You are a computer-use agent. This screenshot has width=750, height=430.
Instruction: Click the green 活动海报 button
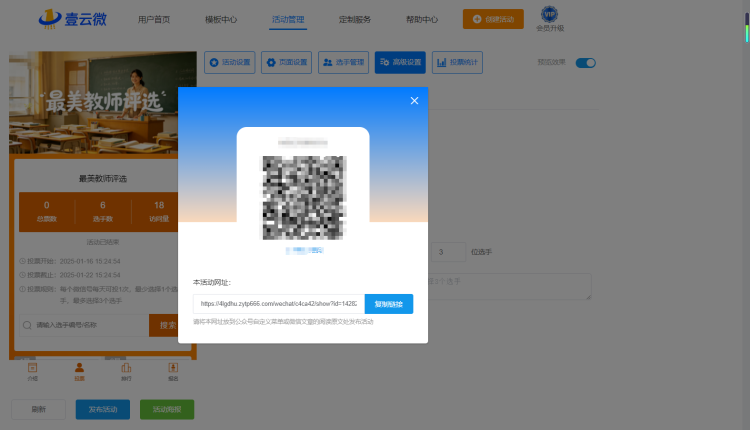(167, 409)
